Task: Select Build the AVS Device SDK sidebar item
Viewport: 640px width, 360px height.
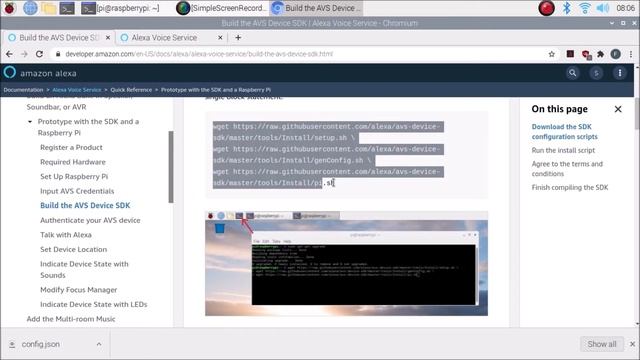Action: point(85,205)
